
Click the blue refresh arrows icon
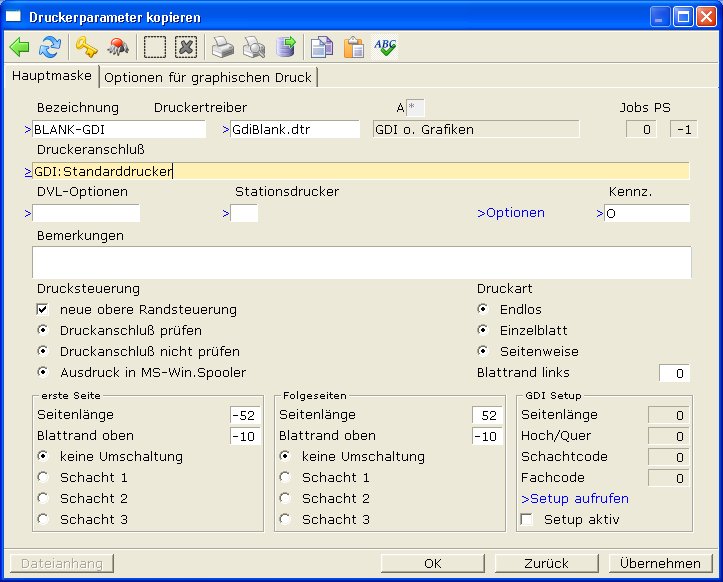coord(49,47)
